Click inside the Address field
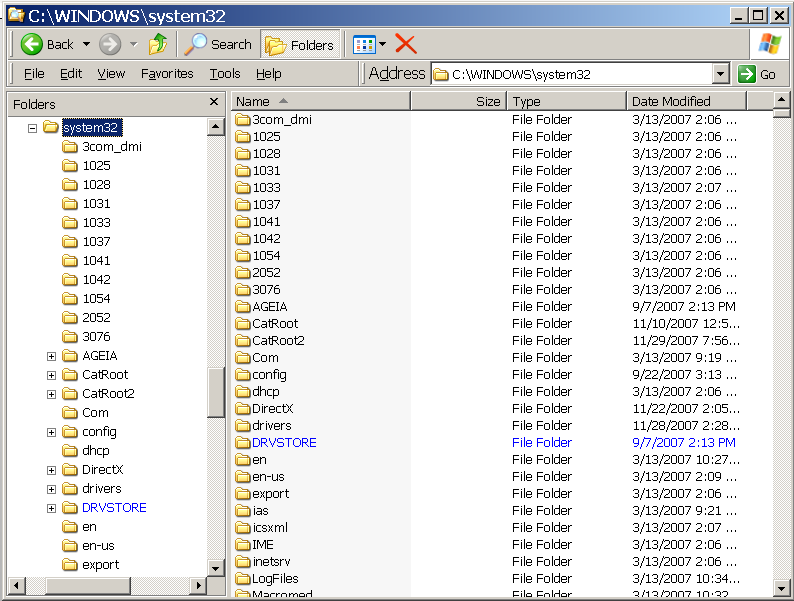 tap(572, 74)
